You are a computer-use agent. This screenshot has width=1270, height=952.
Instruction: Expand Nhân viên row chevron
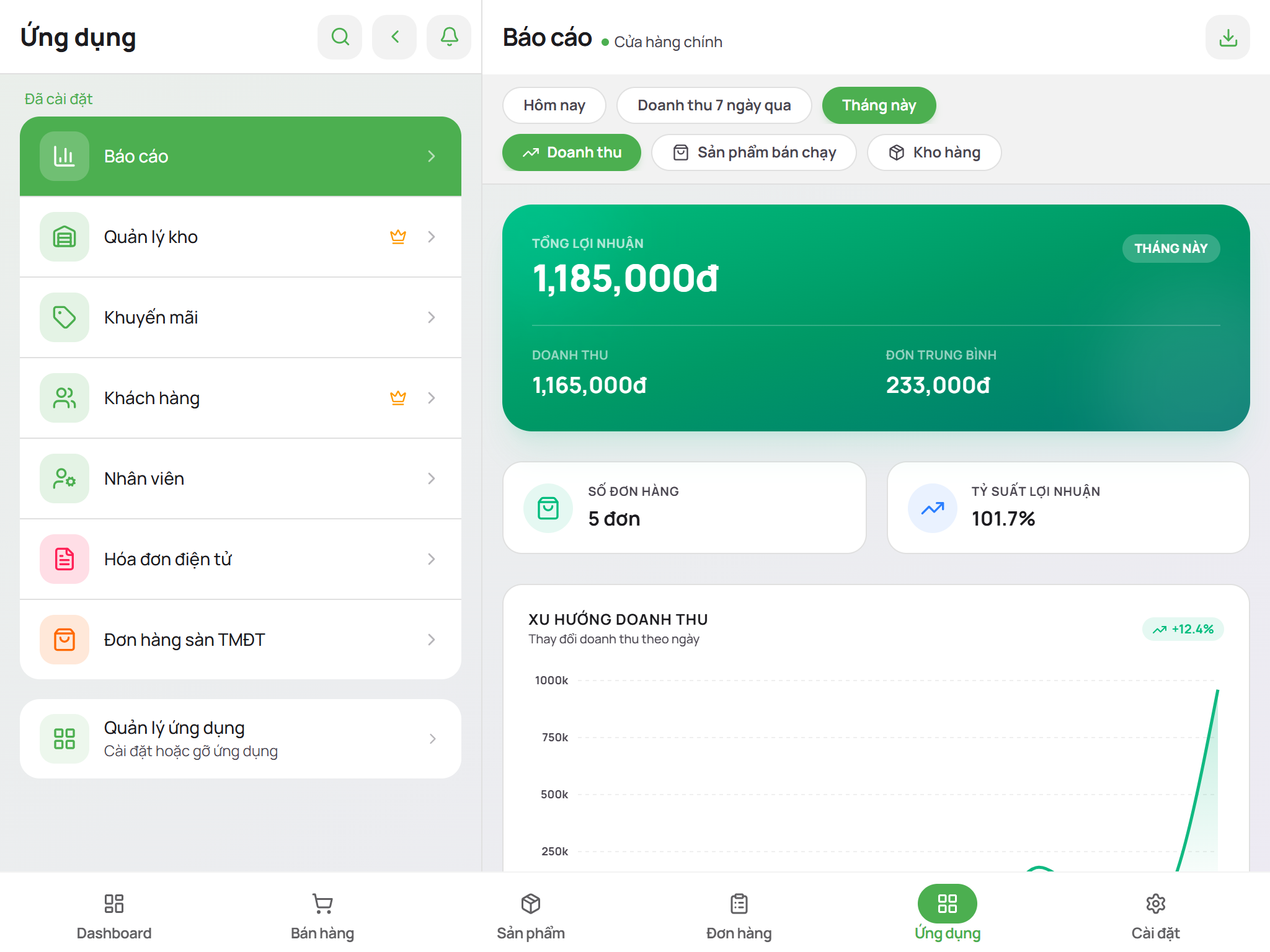pyautogui.click(x=432, y=478)
